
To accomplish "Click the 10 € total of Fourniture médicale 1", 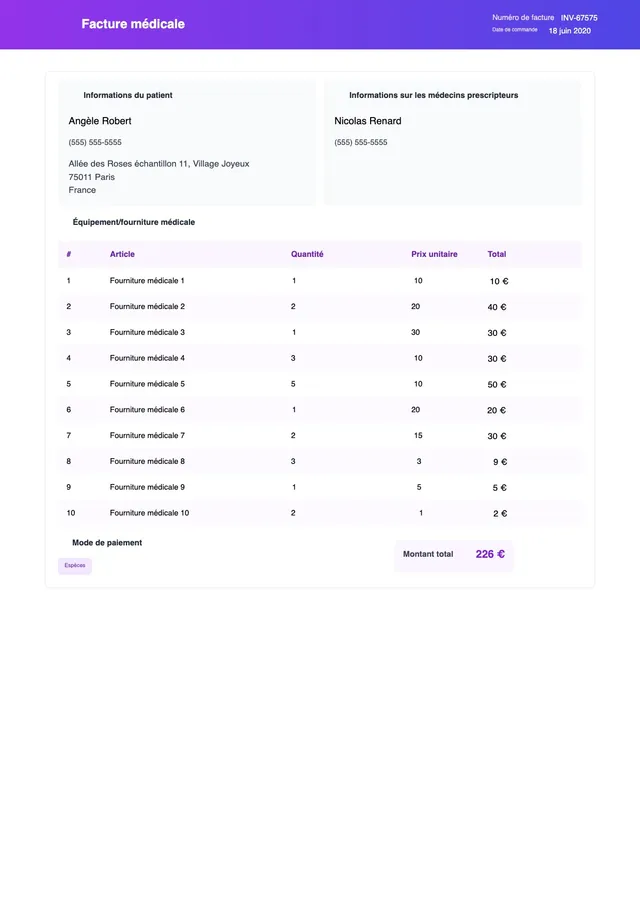I will tap(499, 282).
